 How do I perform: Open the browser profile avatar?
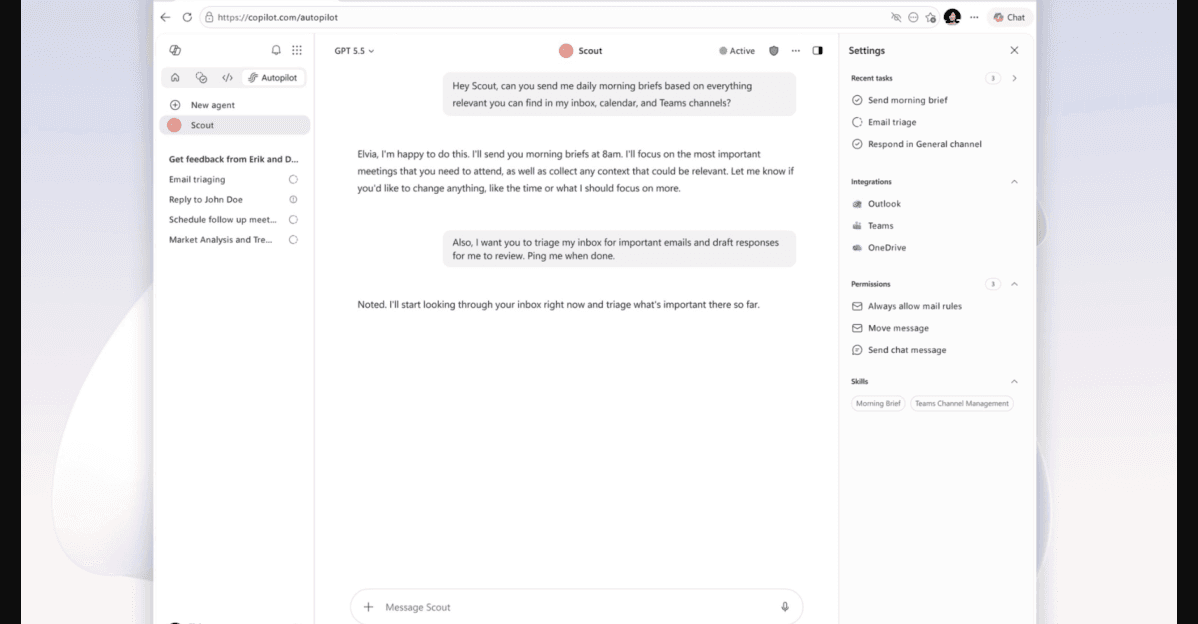pyautogui.click(x=952, y=17)
